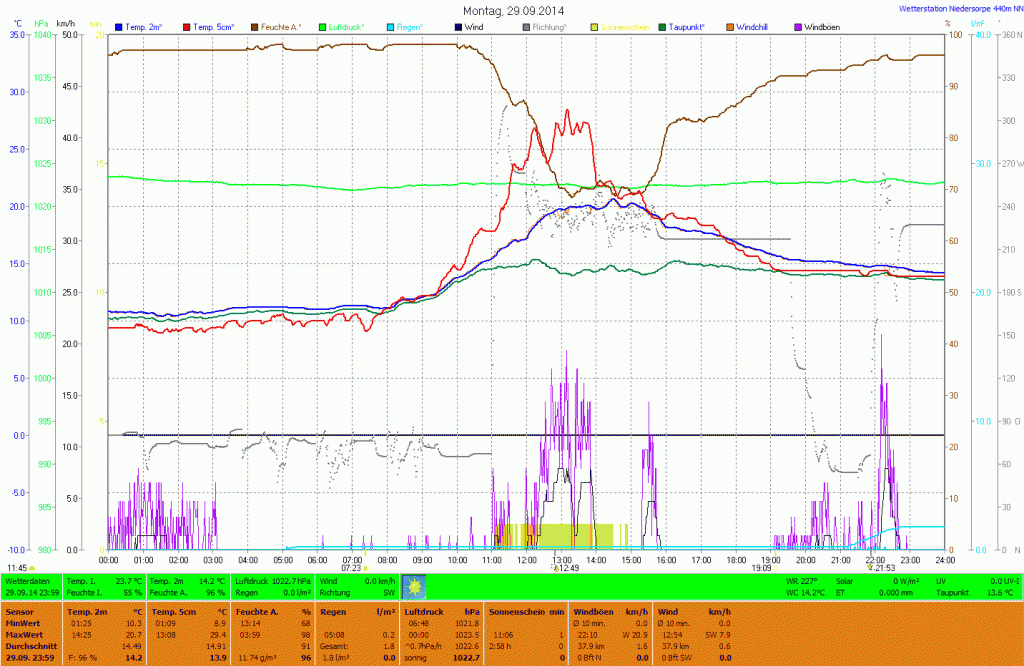This screenshot has width=1024, height=666.
Task: Click the Richtung gray color swatch
Action: 526,26
